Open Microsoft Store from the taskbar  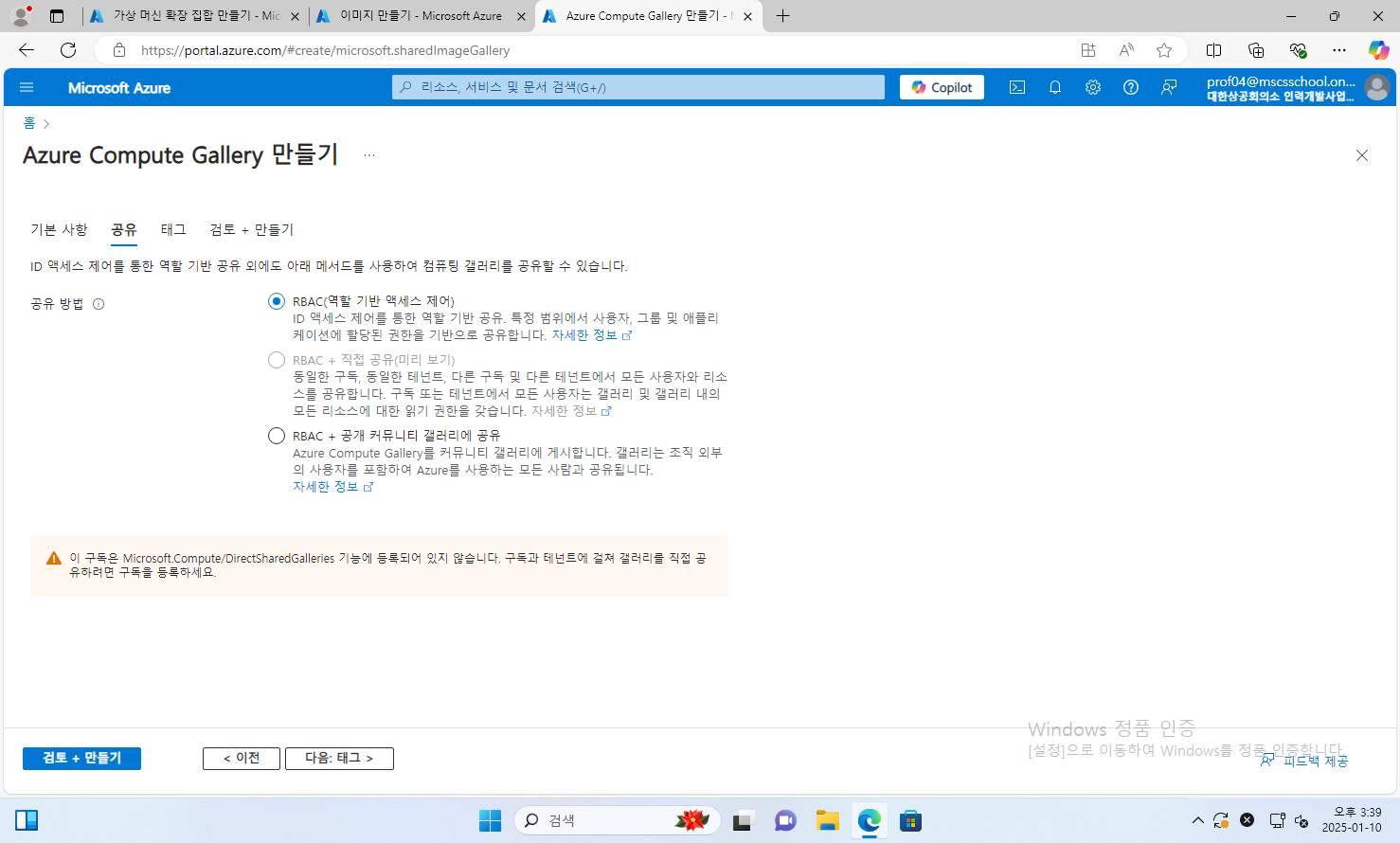coord(911,820)
